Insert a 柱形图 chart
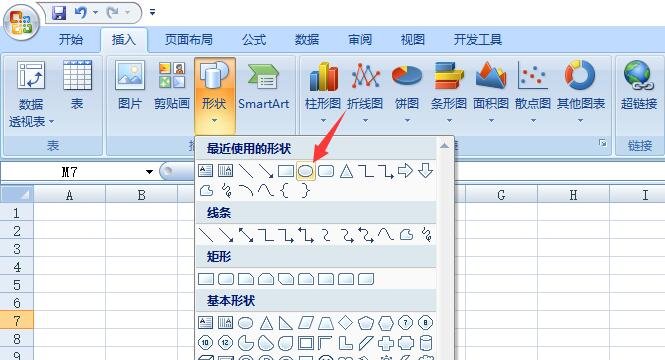The height and width of the screenshot is (360, 665). coord(323,92)
